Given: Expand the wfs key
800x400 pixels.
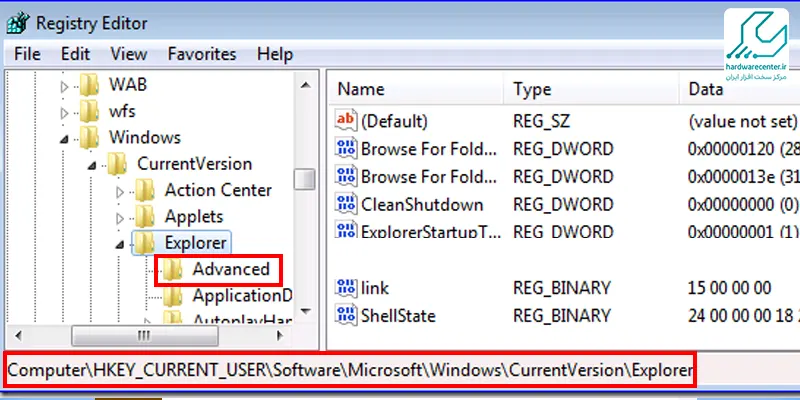Looking at the screenshot, I should point(64,113).
